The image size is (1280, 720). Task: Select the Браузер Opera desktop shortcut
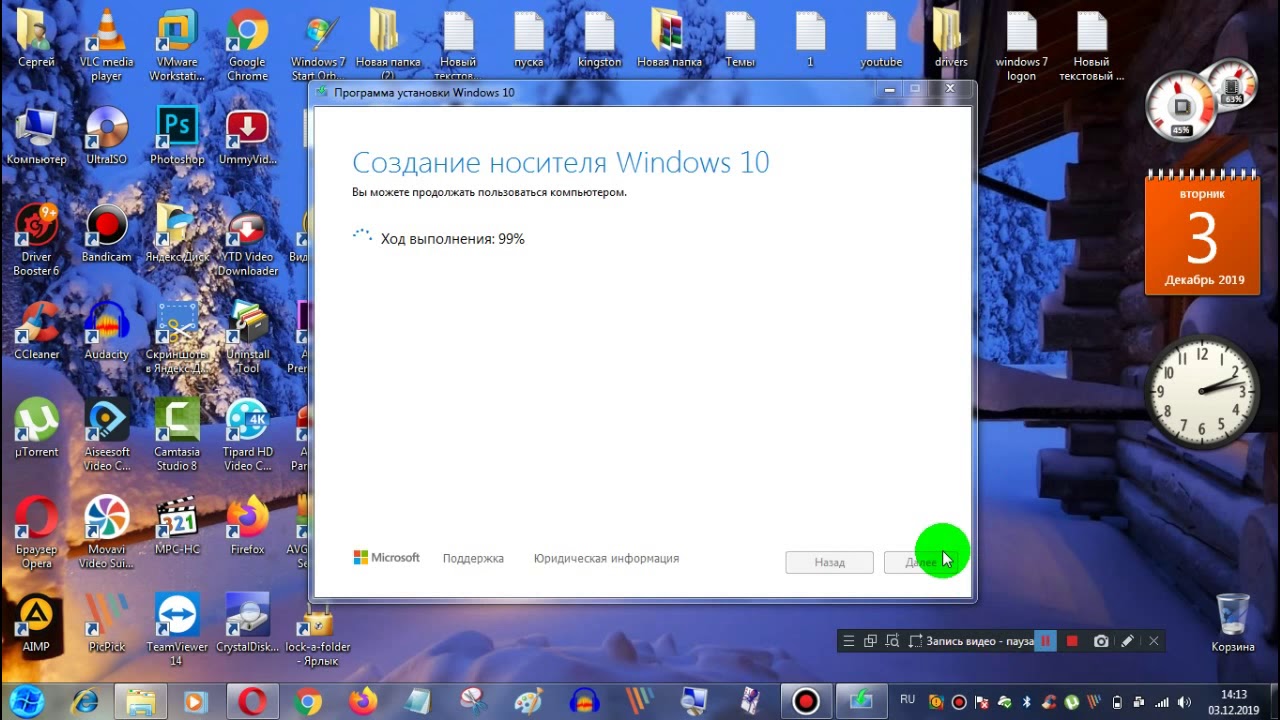[x=36, y=532]
